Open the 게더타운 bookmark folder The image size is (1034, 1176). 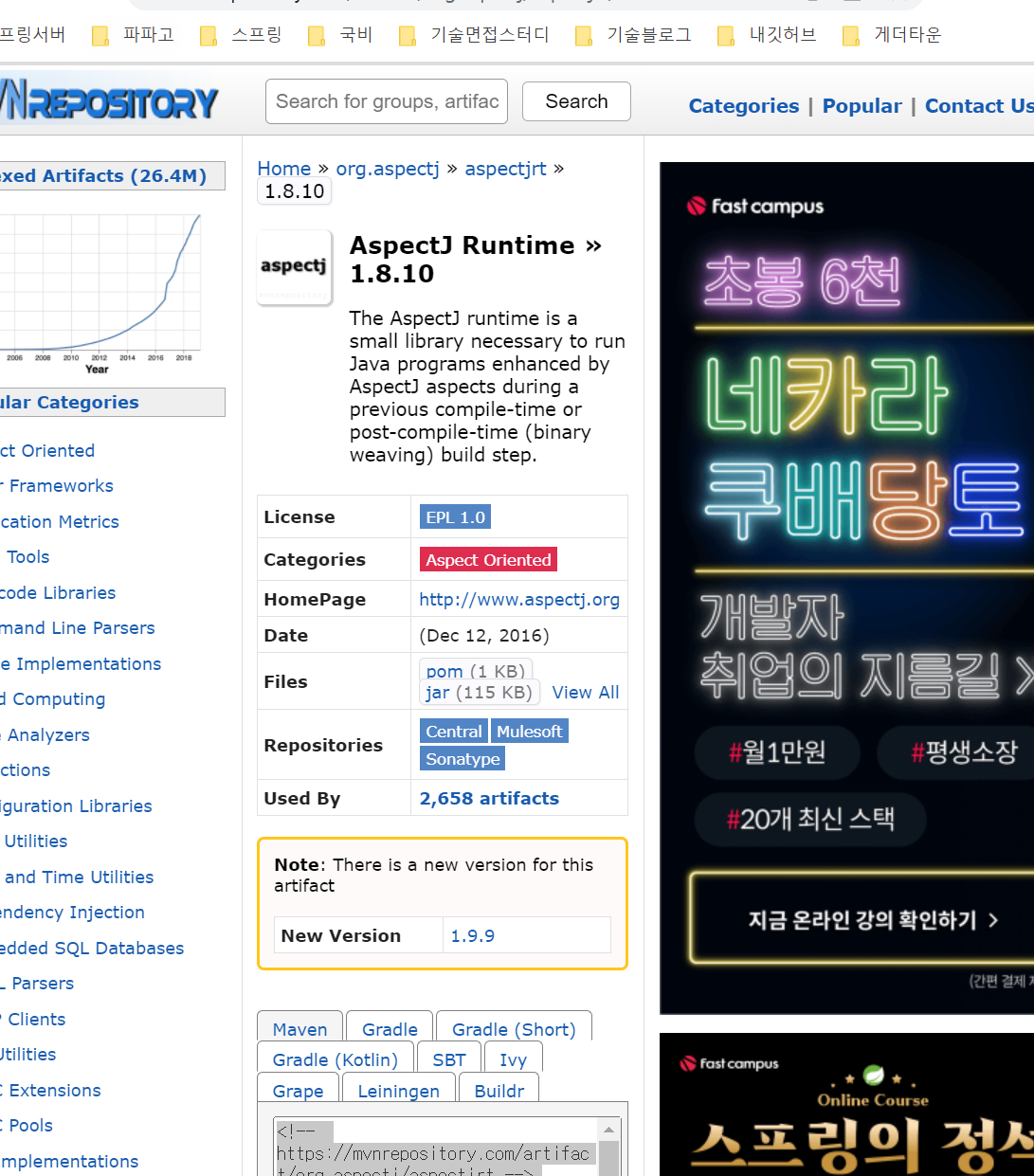(892, 35)
